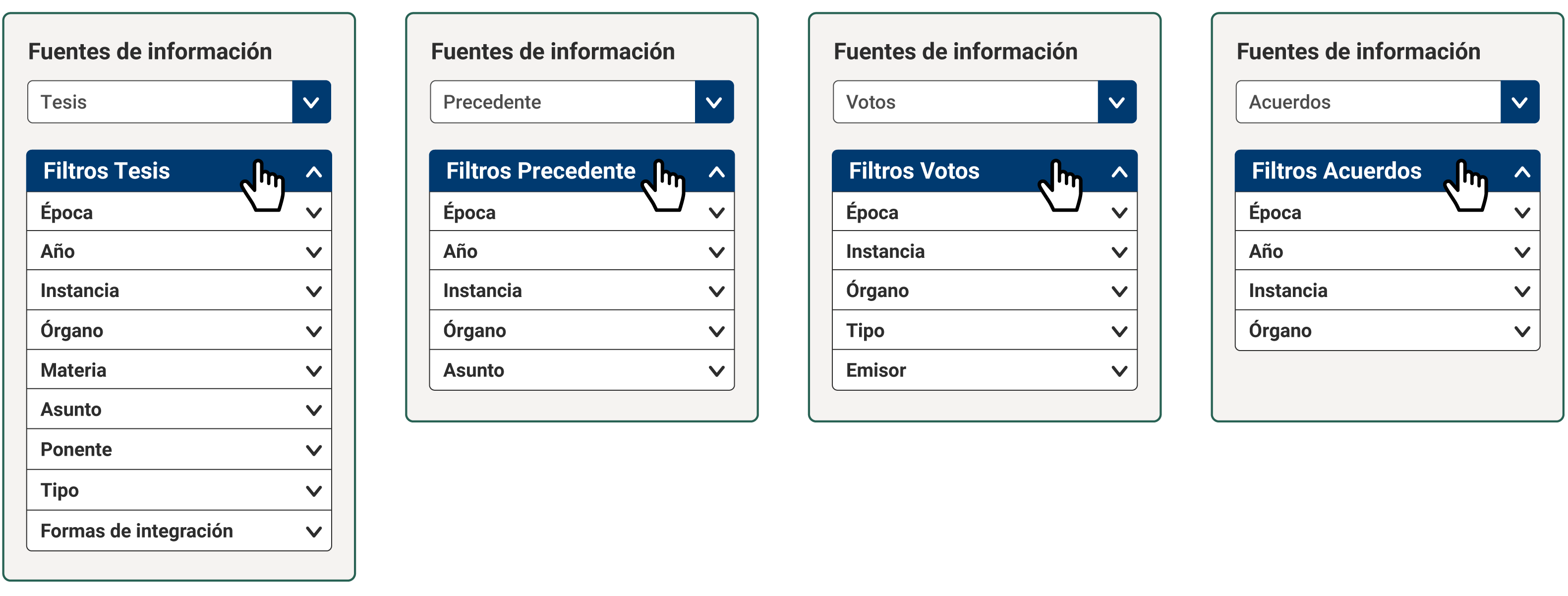Collapse the Filtros Acuerdos panel chevron
Viewport: 1568px width, 596px height.
(x=1522, y=172)
